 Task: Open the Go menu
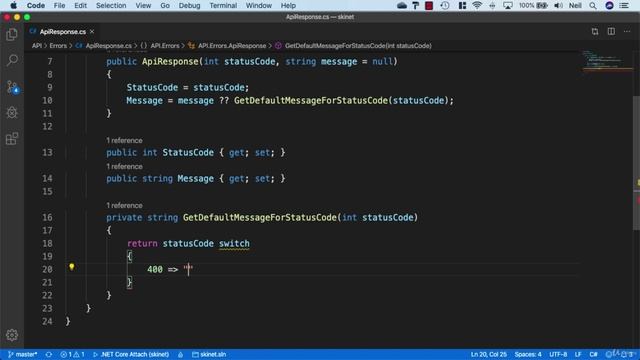[165, 5]
